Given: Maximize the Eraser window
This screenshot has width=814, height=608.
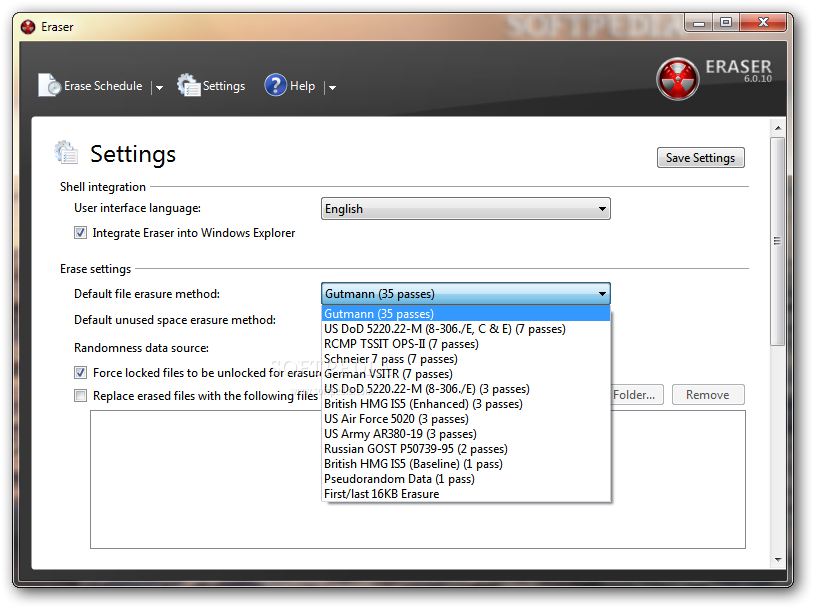Looking at the screenshot, I should coord(726,22).
